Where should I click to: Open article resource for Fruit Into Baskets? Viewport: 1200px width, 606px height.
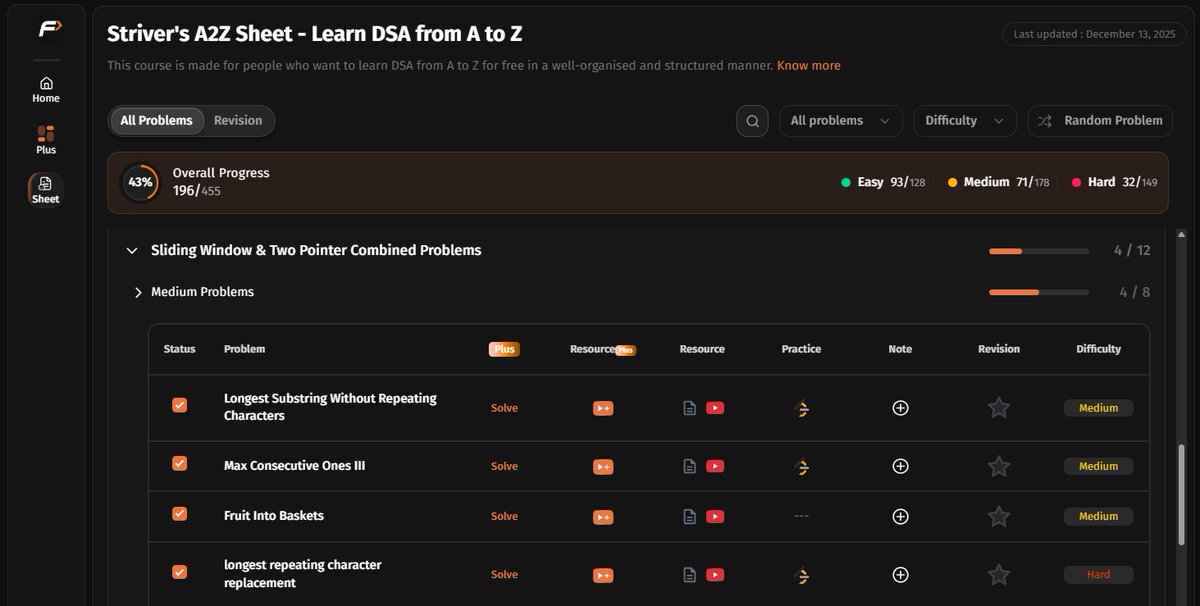(689, 516)
